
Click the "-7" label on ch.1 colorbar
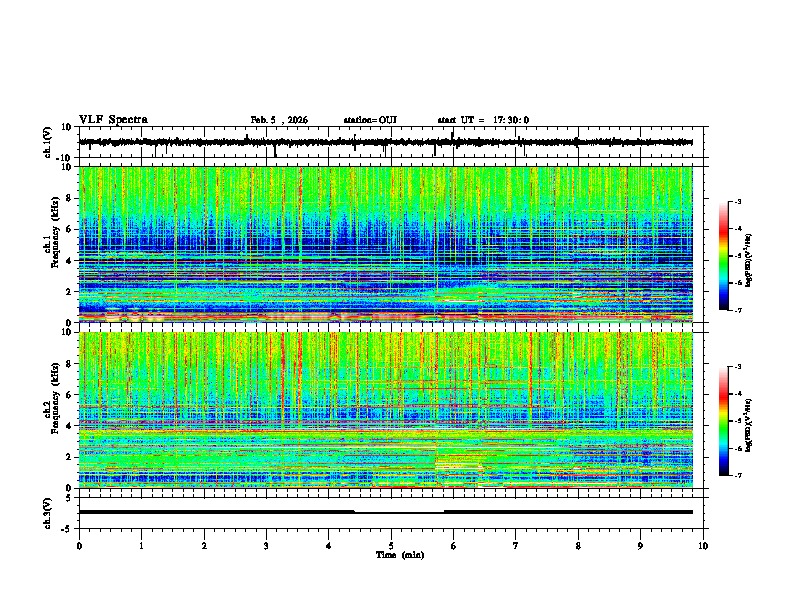pos(738,310)
